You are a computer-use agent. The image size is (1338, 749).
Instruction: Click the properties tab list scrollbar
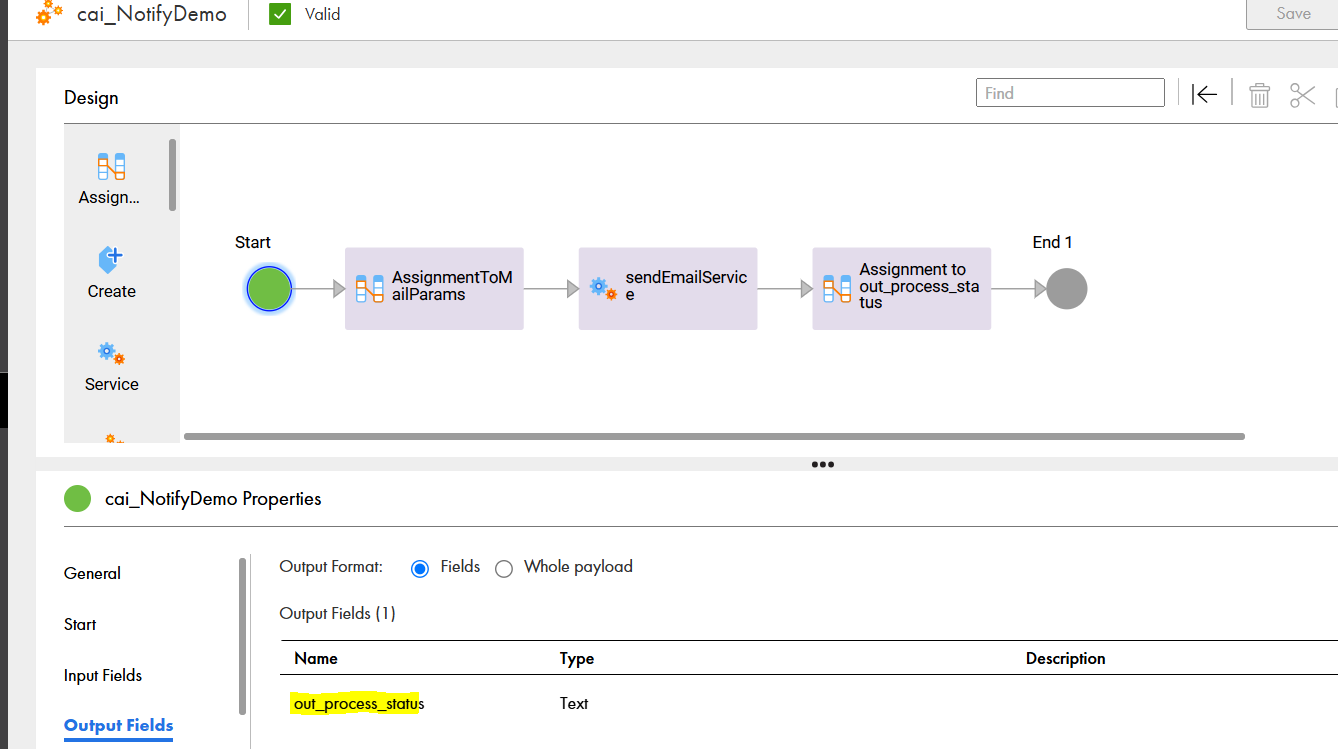pos(242,636)
